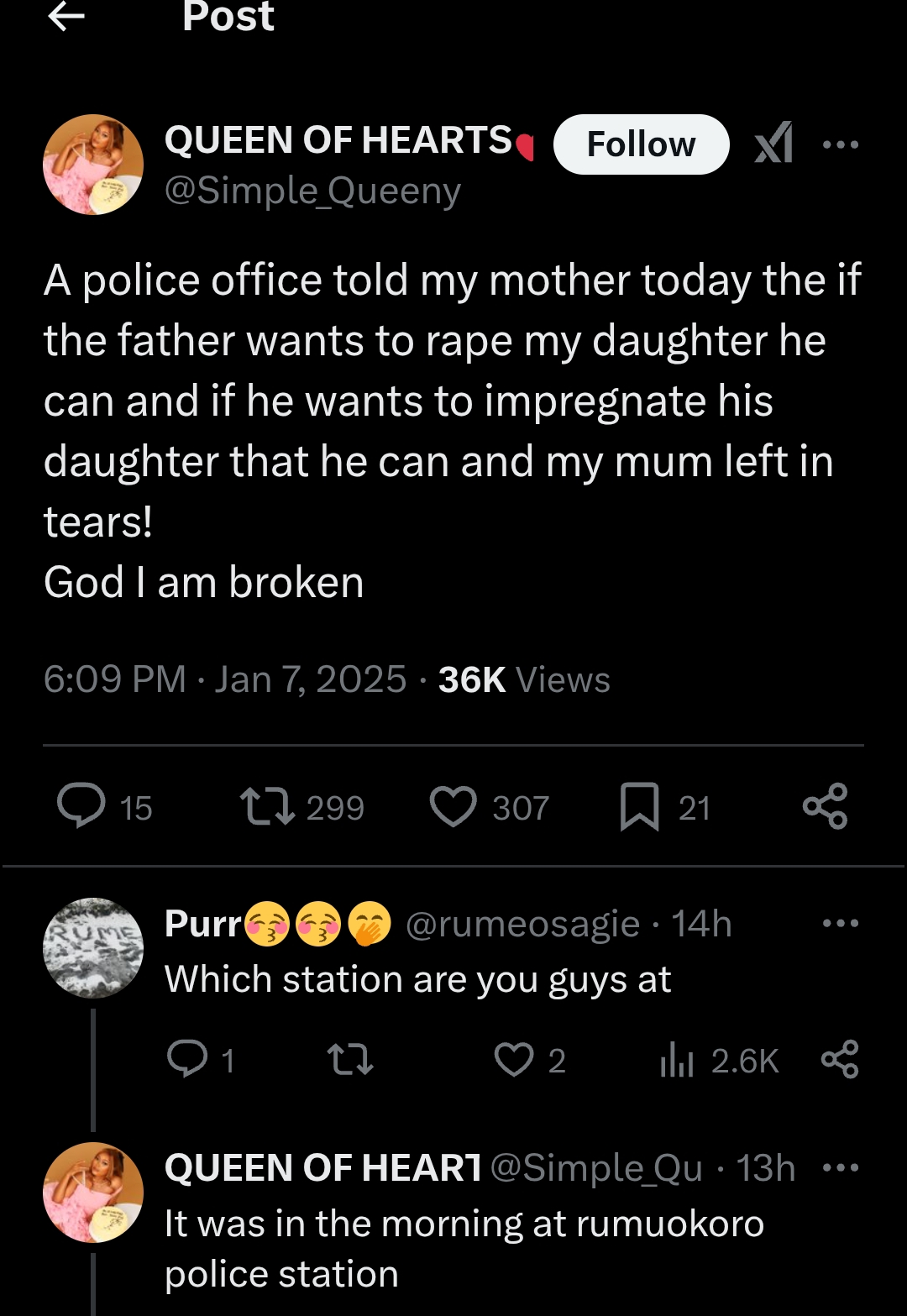907x1316 pixels.
Task: Open @Simple_Queeny handle link
Action: tap(312, 191)
